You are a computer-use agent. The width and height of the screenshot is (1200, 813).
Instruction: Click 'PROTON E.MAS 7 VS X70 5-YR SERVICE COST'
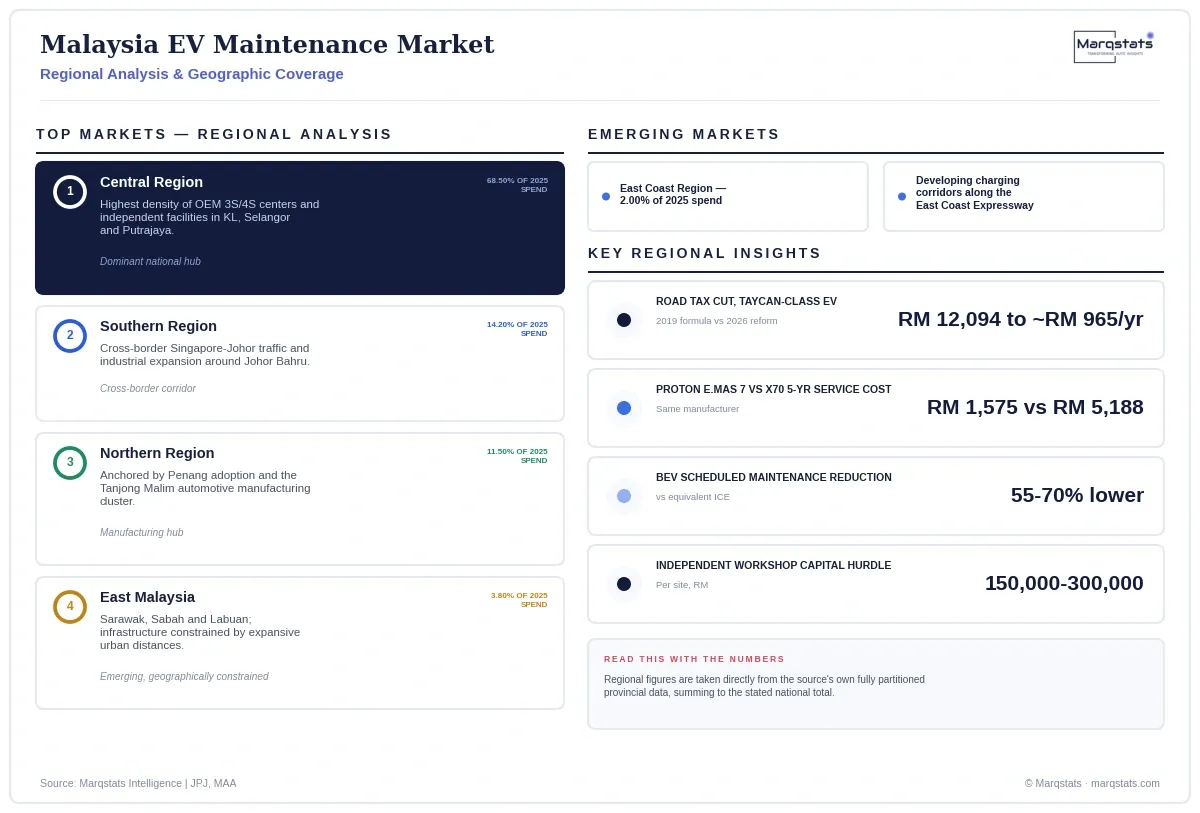coord(774,389)
